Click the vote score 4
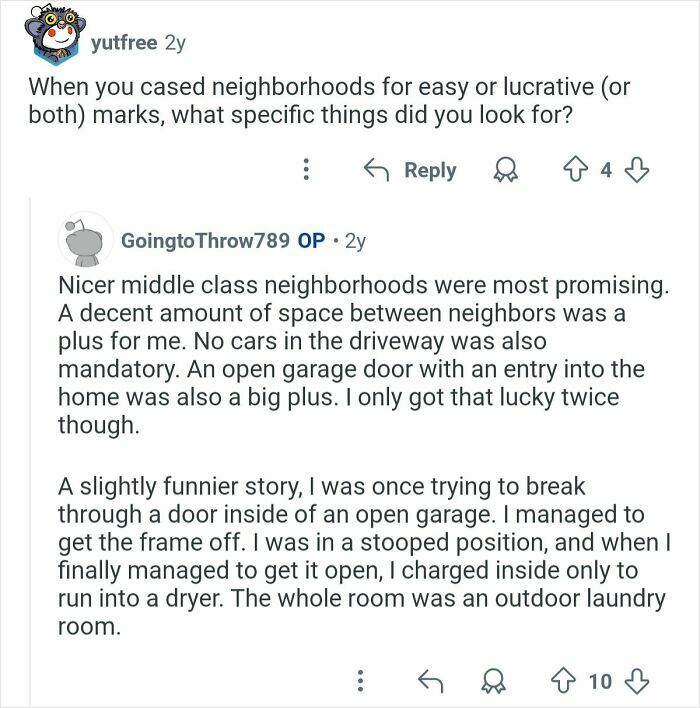Viewport: 700px width, 708px height. [x=606, y=171]
